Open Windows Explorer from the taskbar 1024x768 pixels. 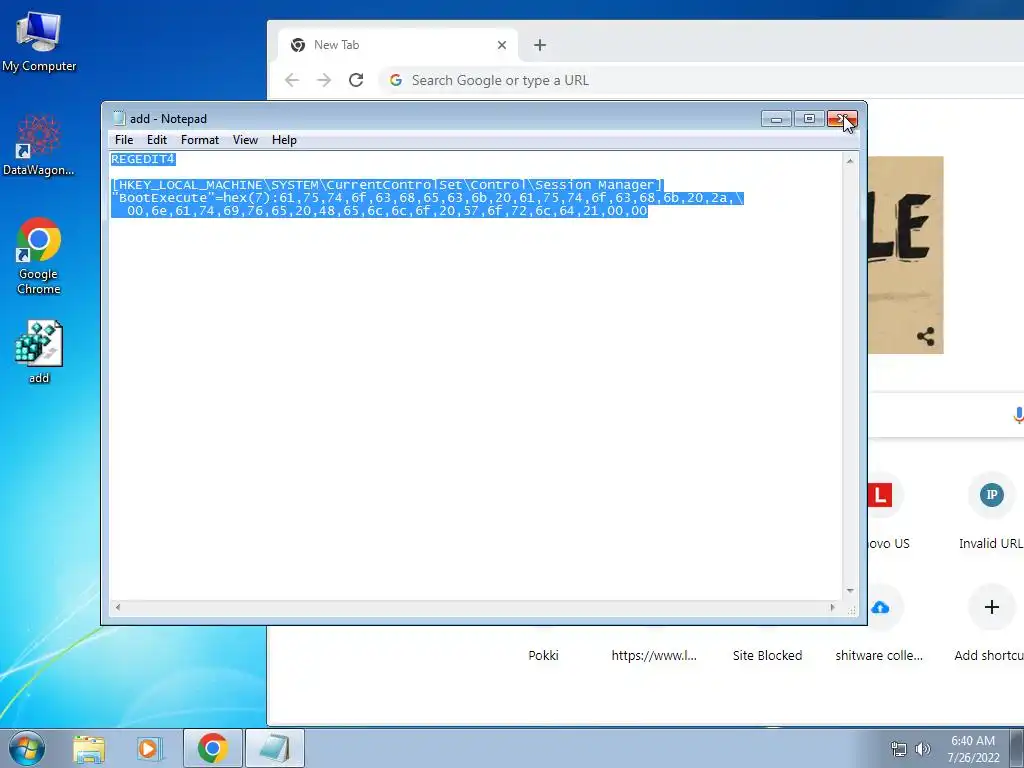point(89,748)
